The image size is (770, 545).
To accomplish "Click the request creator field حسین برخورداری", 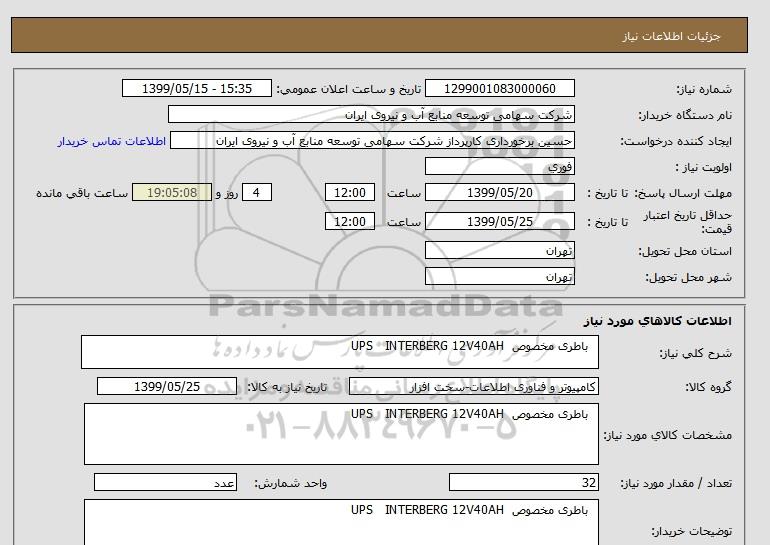I will [372, 140].
